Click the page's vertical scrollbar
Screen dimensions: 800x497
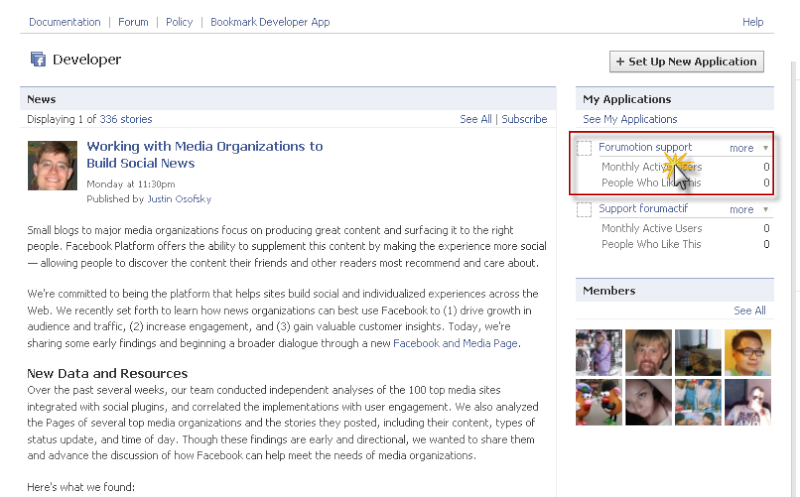(x=795, y=279)
